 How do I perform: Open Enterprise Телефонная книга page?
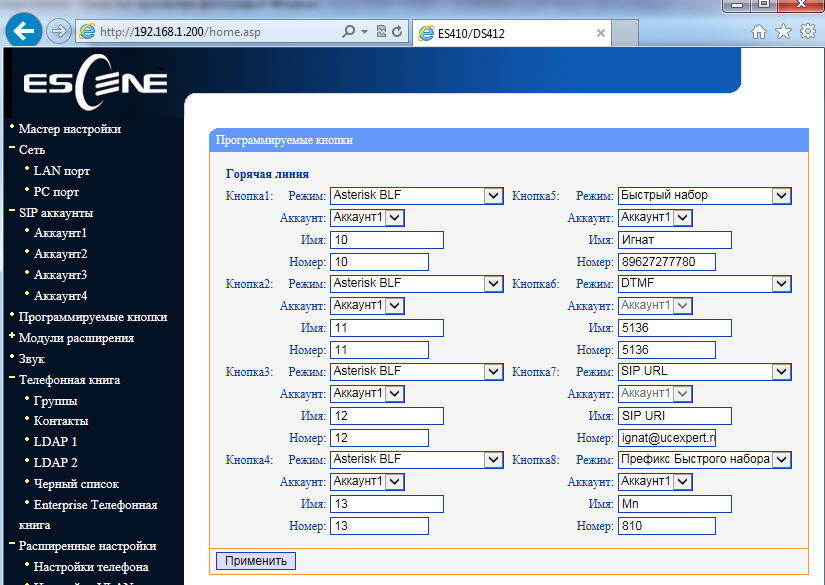(95, 505)
